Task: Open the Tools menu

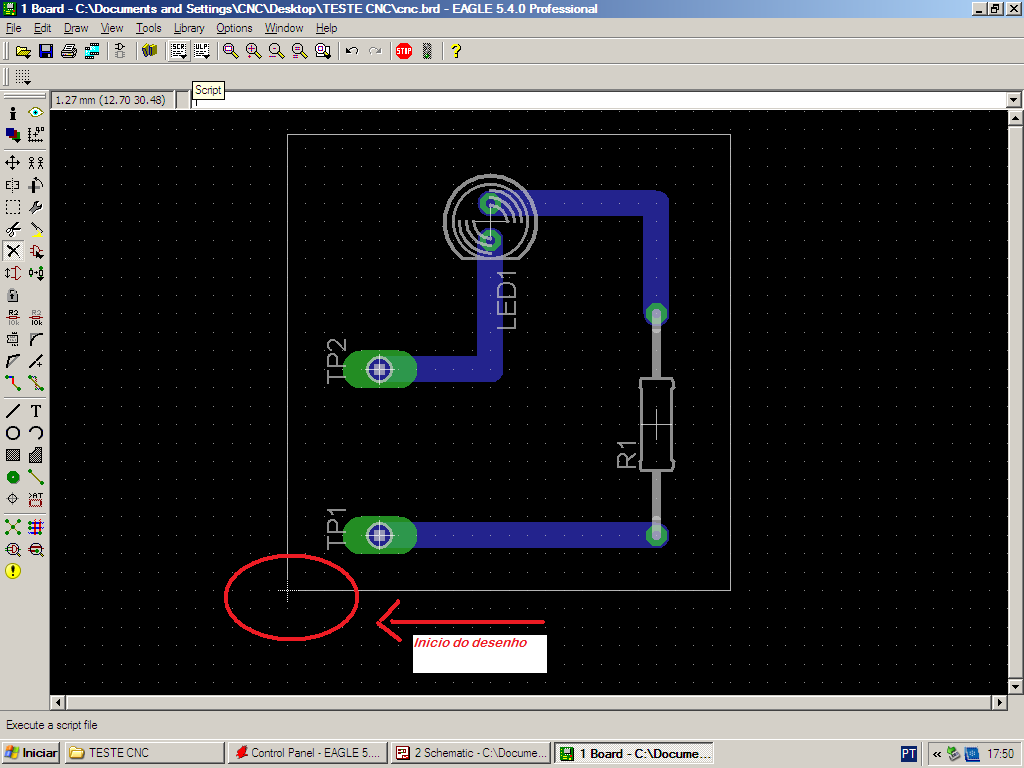Action: pyautogui.click(x=148, y=28)
